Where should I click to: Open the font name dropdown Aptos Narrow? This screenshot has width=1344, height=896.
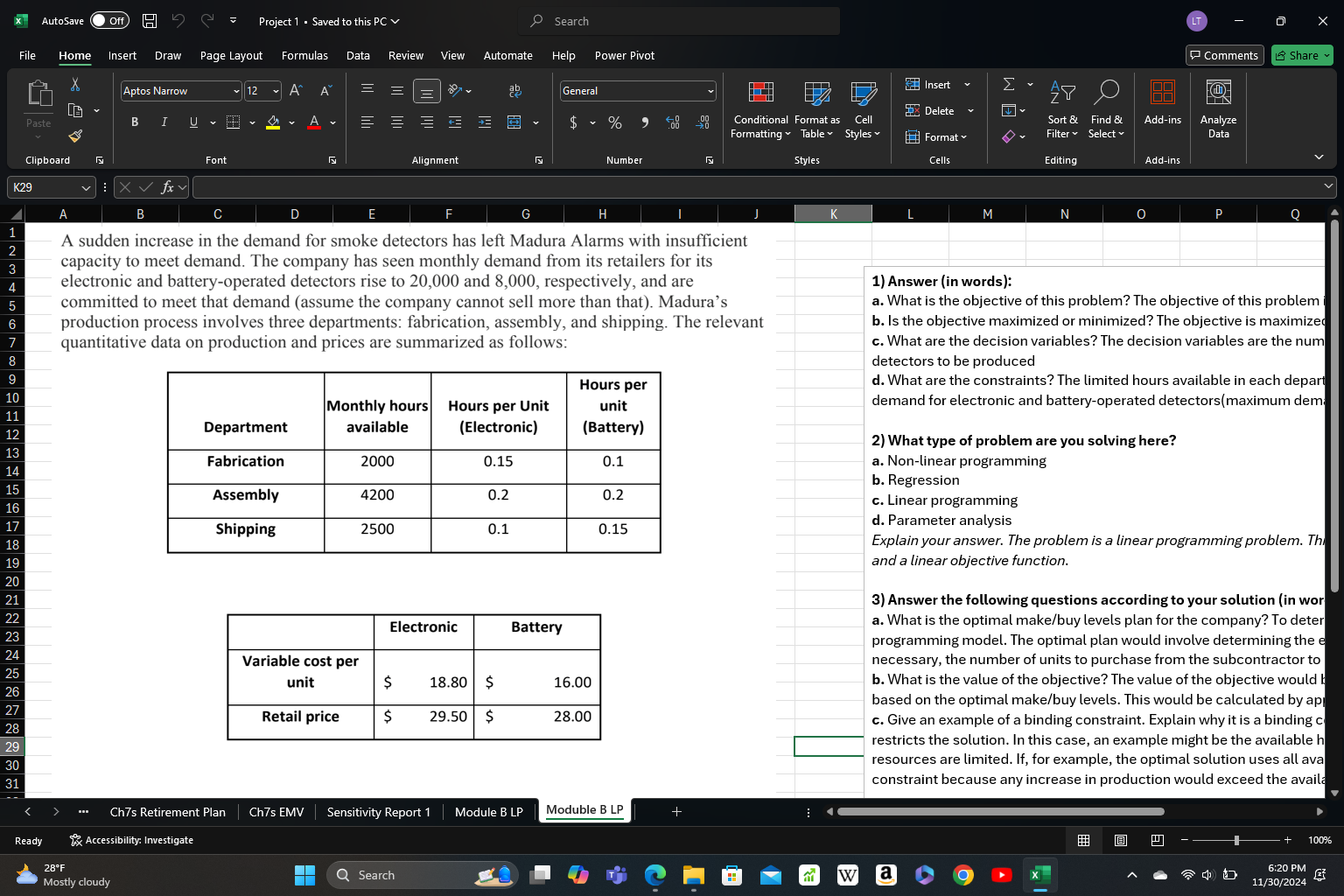coord(236,91)
